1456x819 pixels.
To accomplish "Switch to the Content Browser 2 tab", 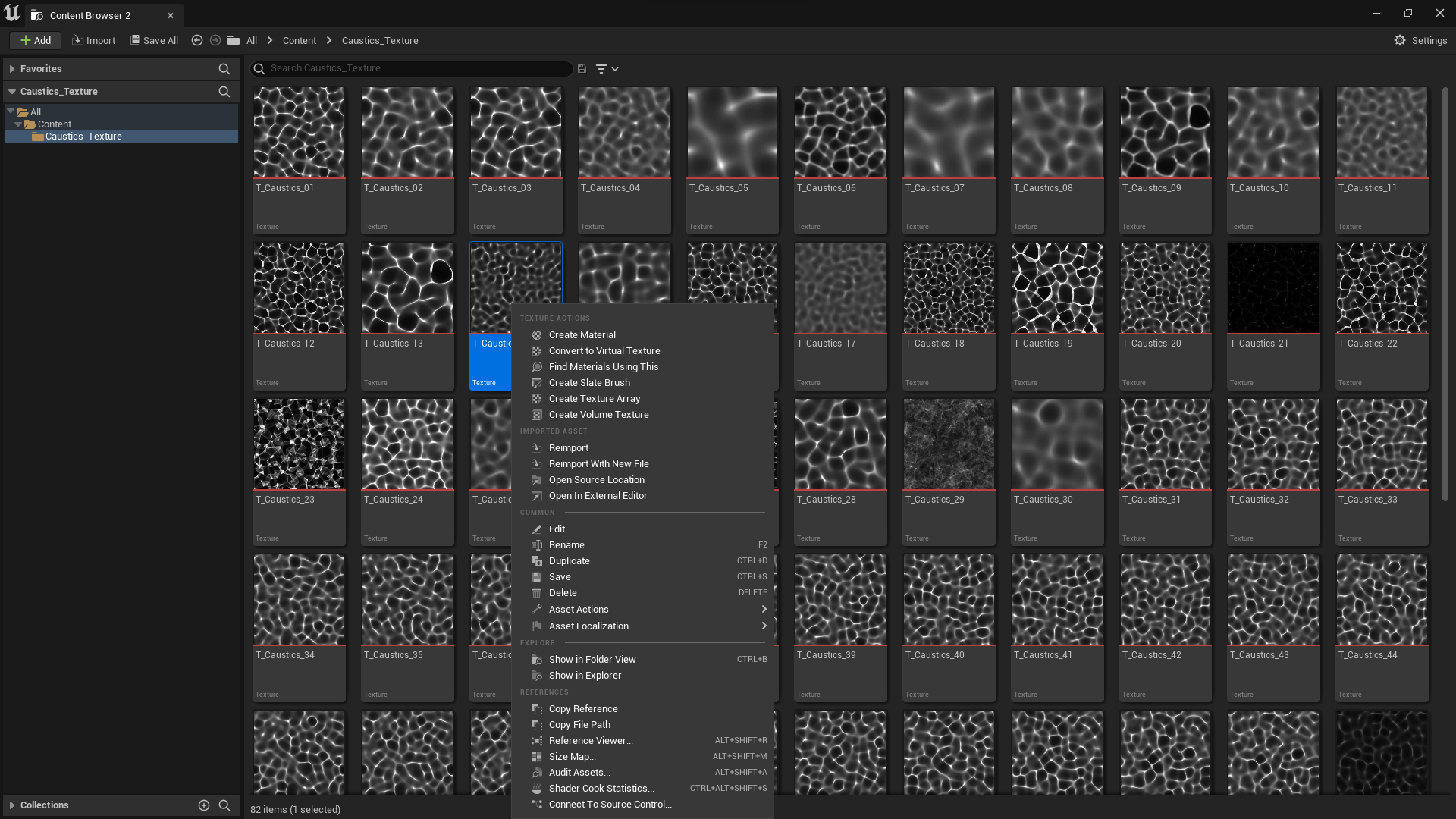I will (x=91, y=15).
